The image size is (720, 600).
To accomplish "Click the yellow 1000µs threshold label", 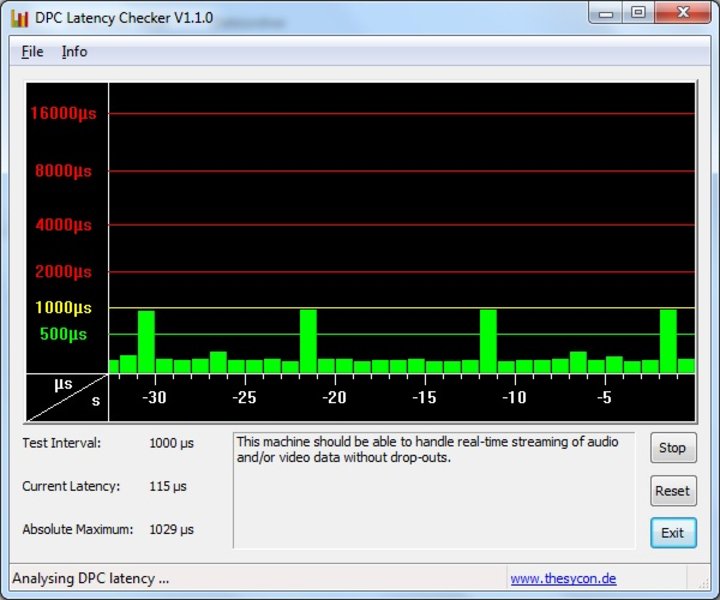I will pos(63,308).
